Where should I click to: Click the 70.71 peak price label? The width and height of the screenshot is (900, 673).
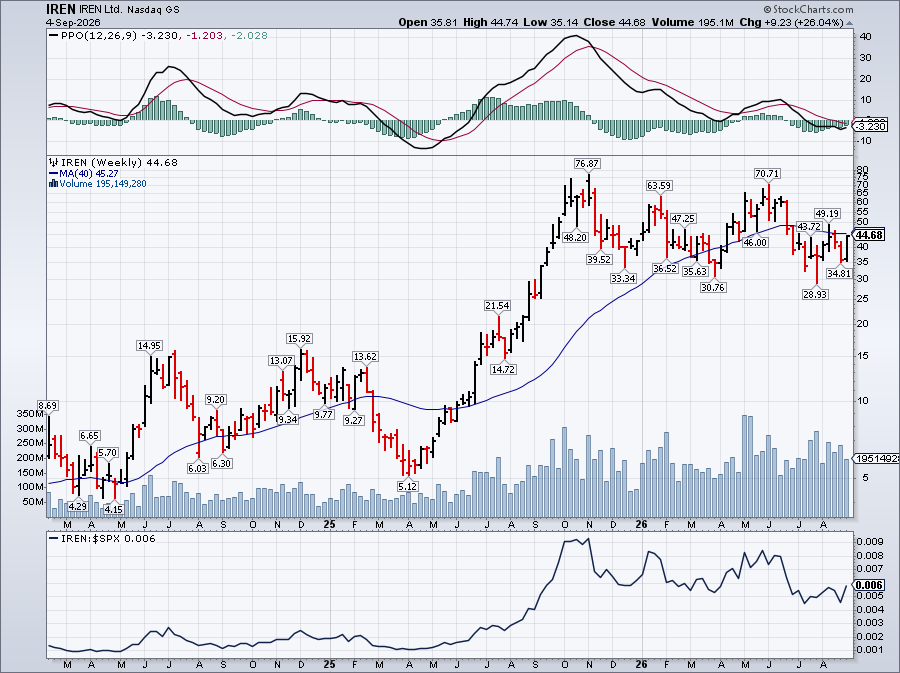pos(767,173)
